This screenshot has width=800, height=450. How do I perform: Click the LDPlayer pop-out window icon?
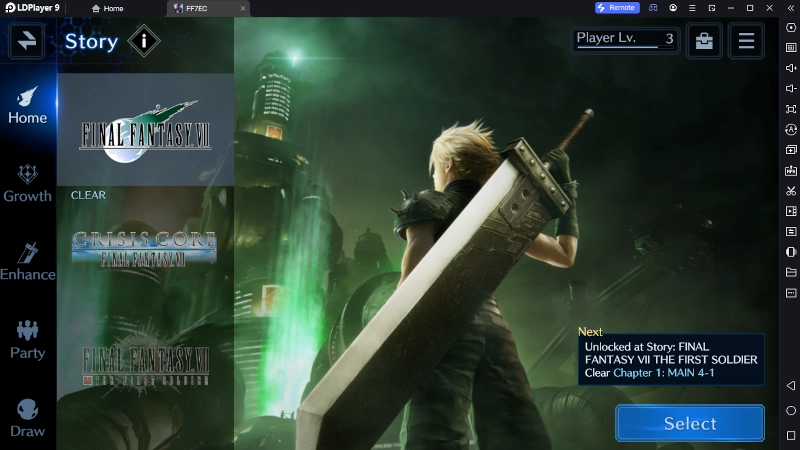point(712,8)
